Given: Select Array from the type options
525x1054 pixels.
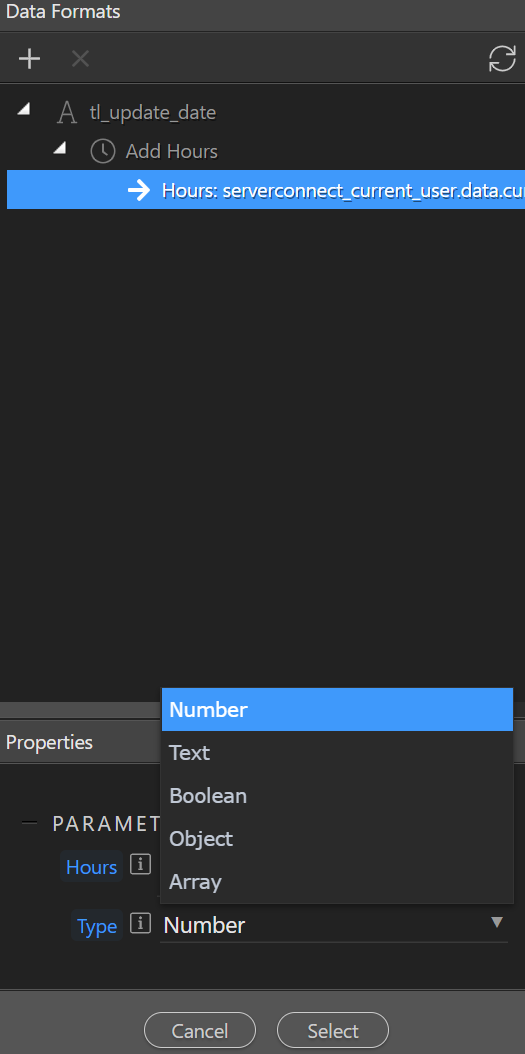Looking at the screenshot, I should (337, 881).
